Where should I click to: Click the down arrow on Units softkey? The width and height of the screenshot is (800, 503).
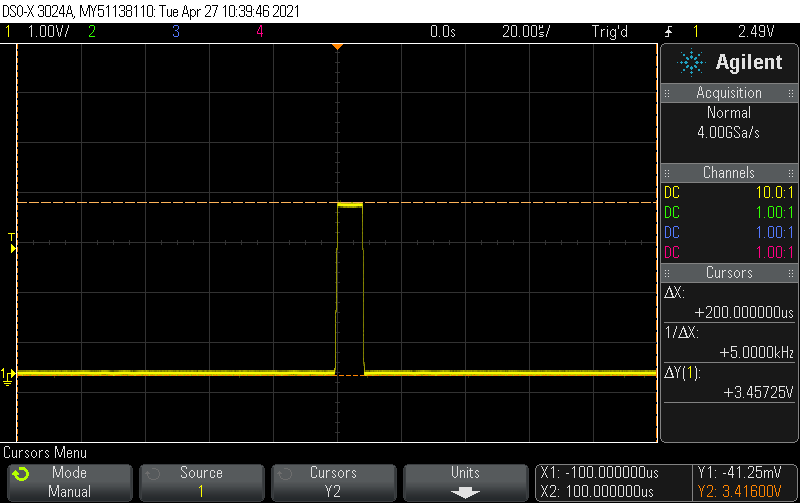click(x=465, y=493)
